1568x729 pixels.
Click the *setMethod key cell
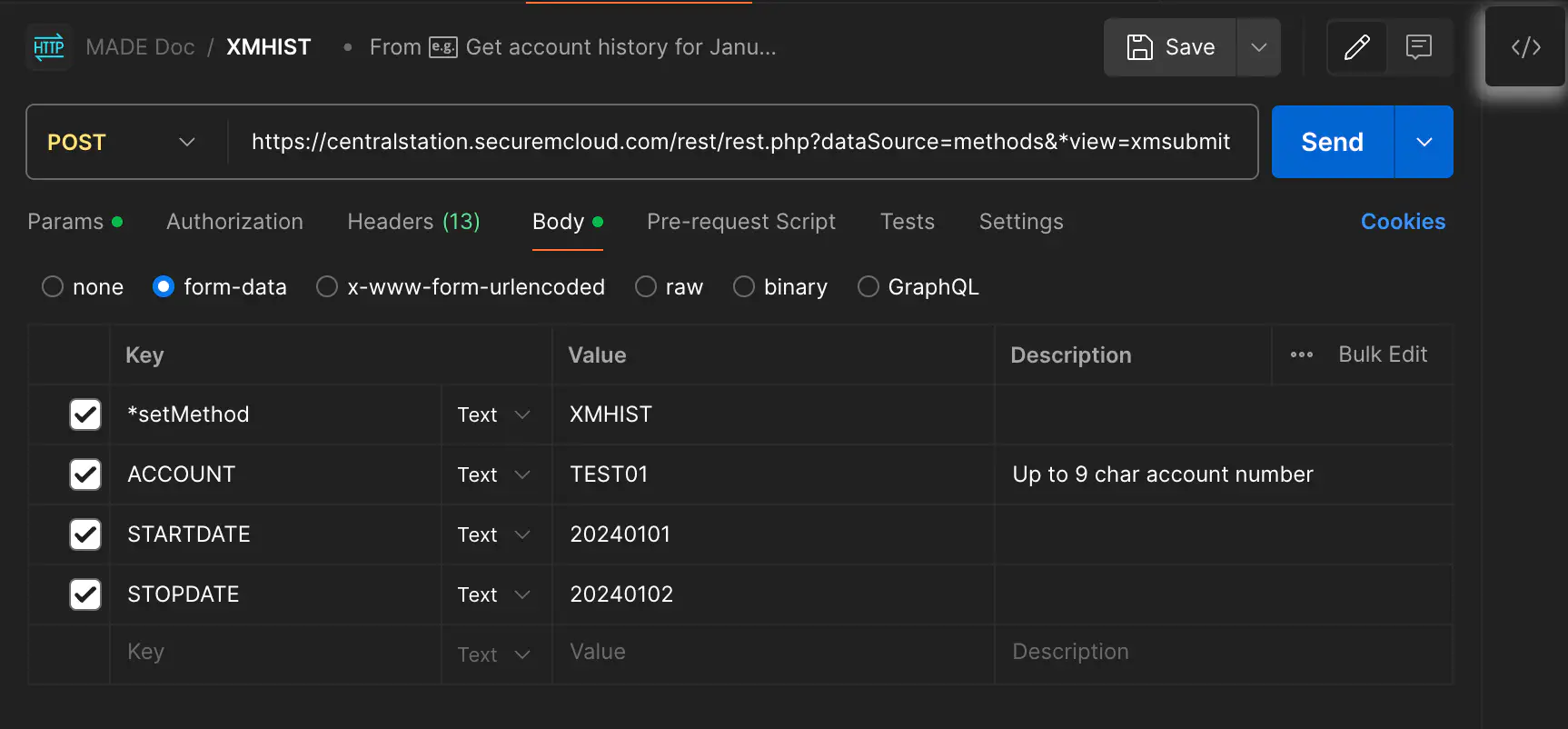pyautogui.click(x=276, y=414)
